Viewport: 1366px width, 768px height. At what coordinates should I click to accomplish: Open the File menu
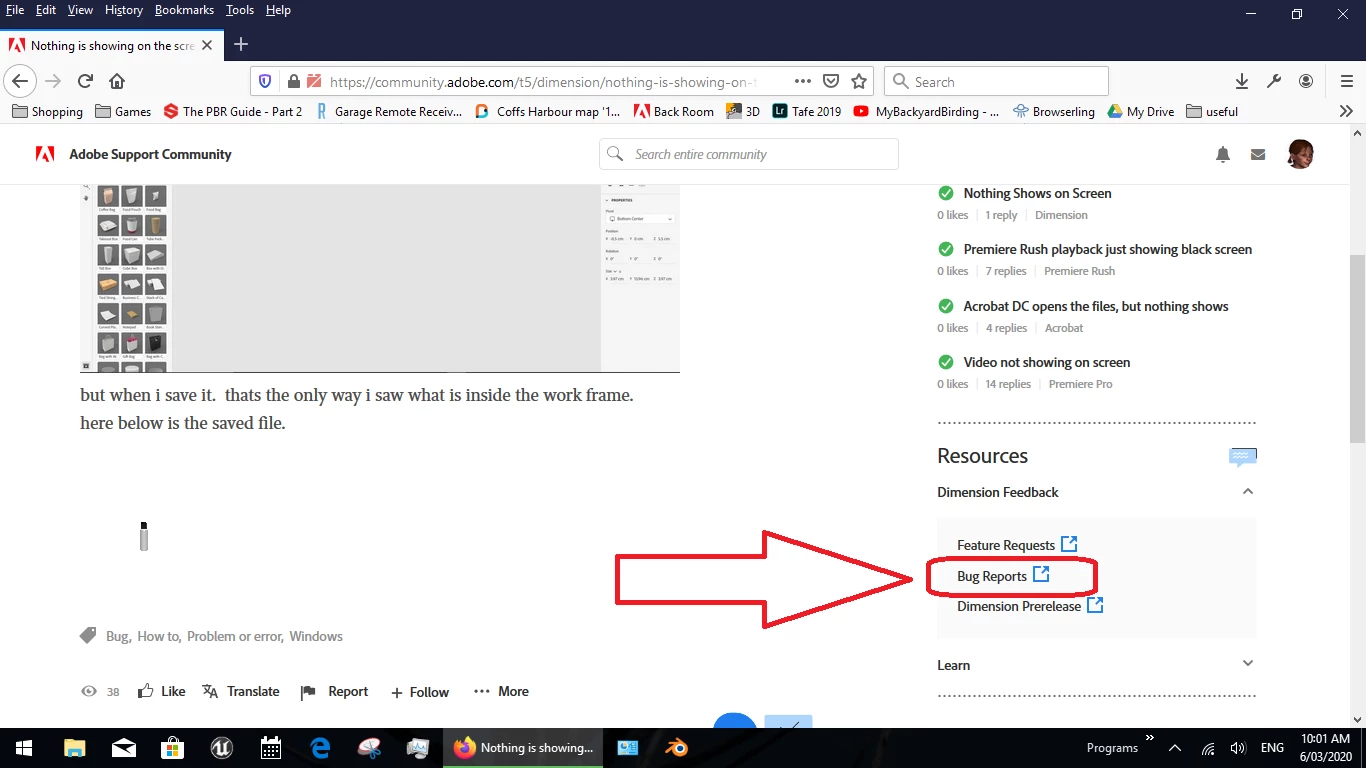[x=15, y=10]
